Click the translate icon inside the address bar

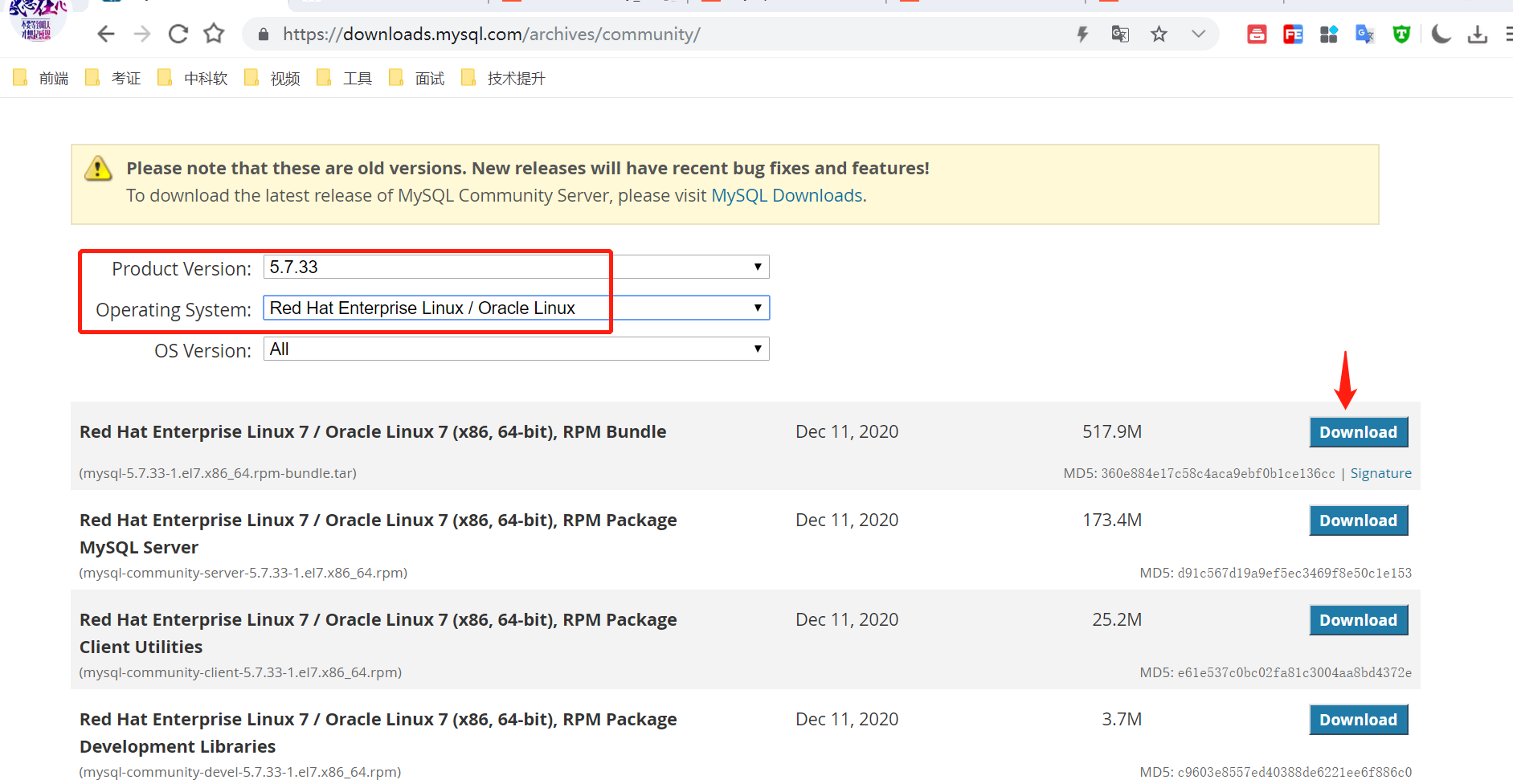[x=1120, y=34]
